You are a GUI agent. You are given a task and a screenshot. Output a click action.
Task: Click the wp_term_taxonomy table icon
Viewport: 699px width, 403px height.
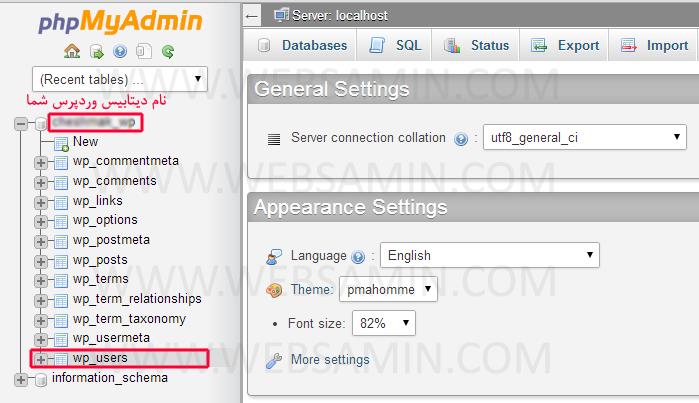61,321
